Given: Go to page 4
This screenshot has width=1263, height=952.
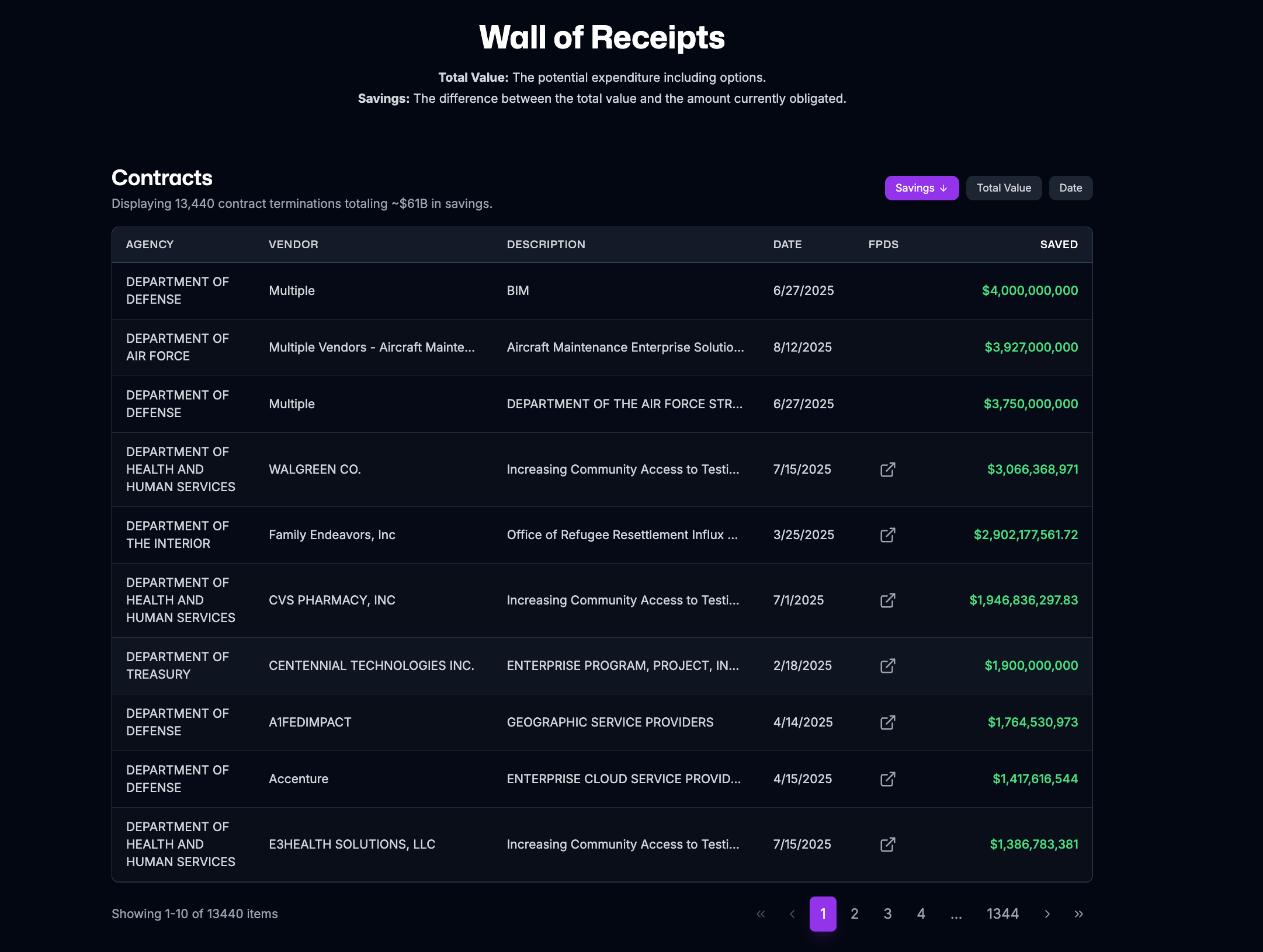Looking at the screenshot, I should 921,914.
